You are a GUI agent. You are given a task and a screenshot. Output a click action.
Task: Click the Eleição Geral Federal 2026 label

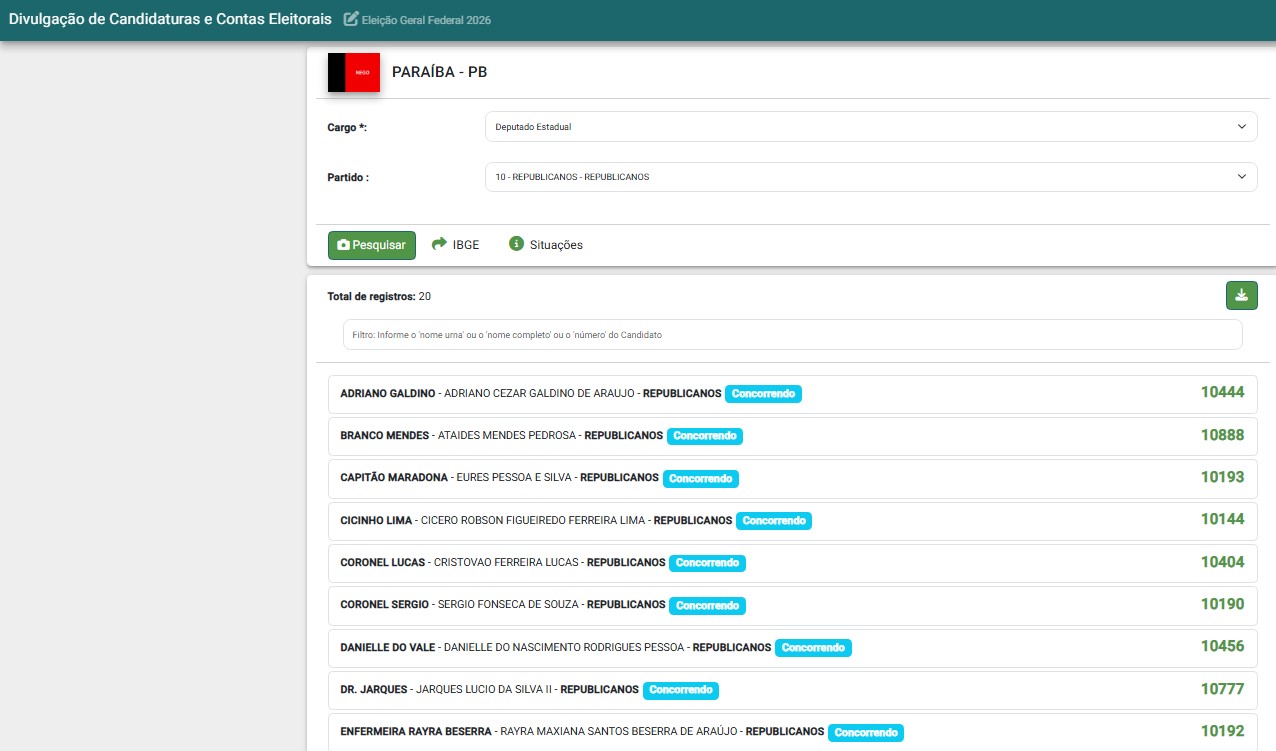click(x=426, y=20)
